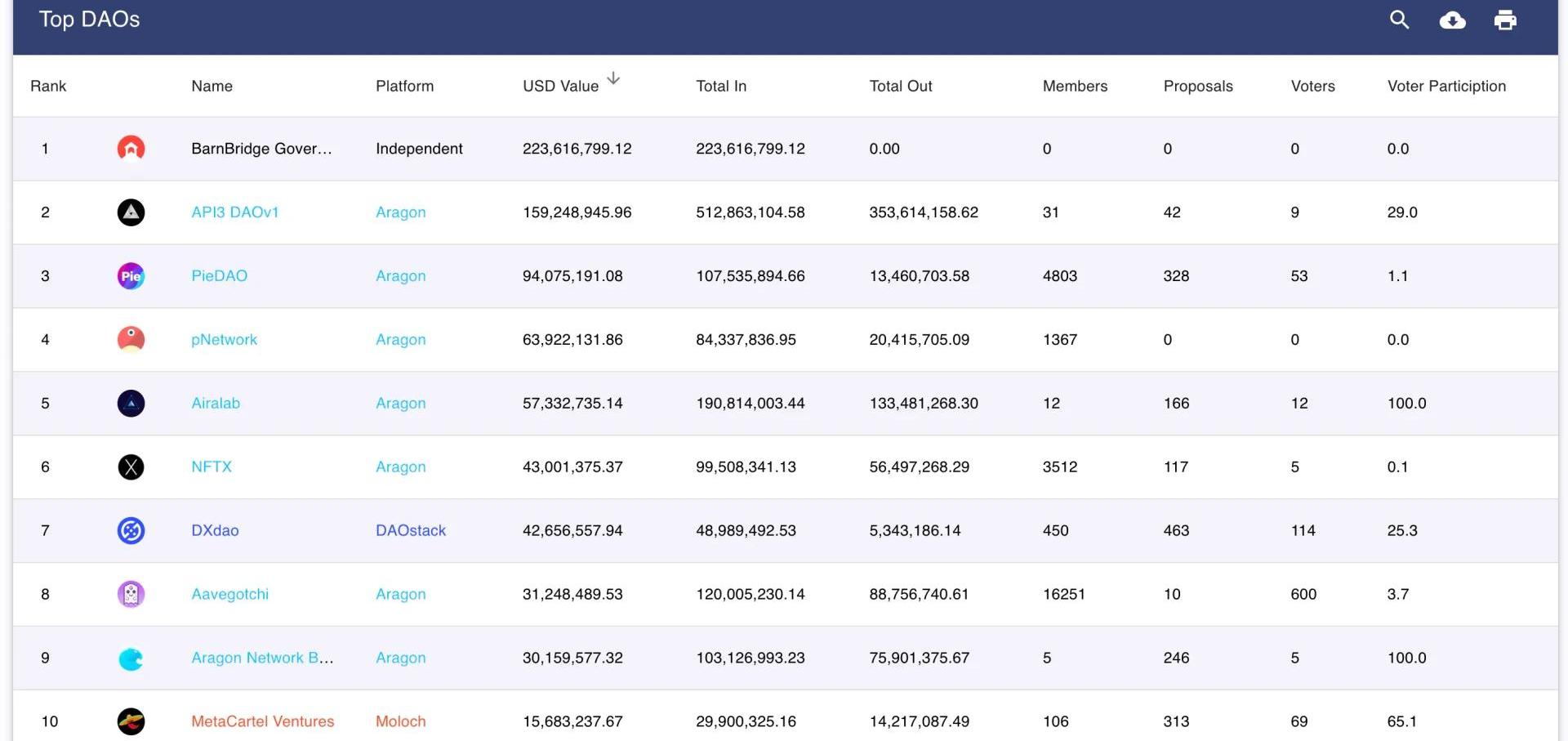Open the pNetwork link
1568x741 pixels.
(x=224, y=340)
